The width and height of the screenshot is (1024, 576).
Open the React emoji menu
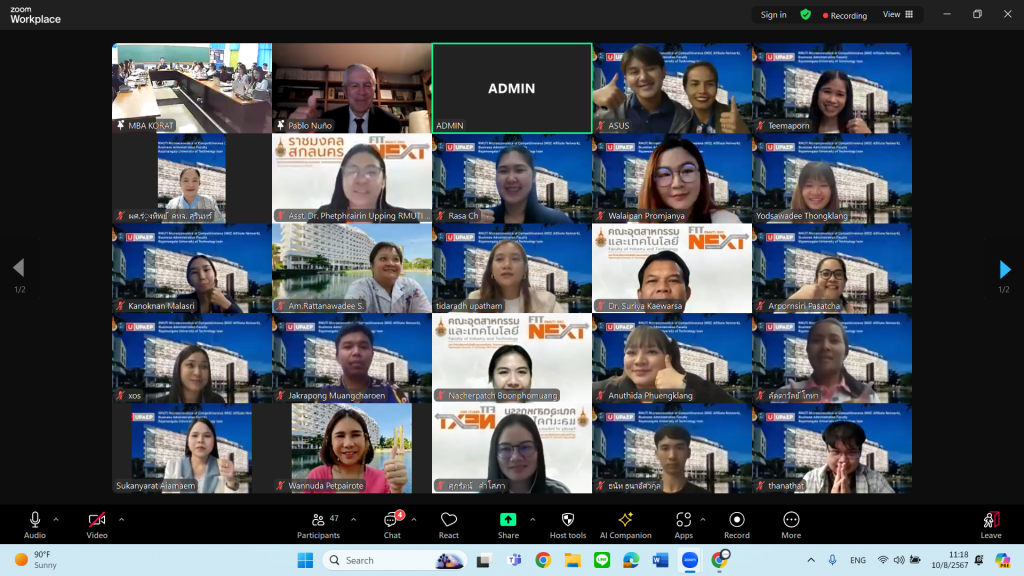(x=449, y=520)
